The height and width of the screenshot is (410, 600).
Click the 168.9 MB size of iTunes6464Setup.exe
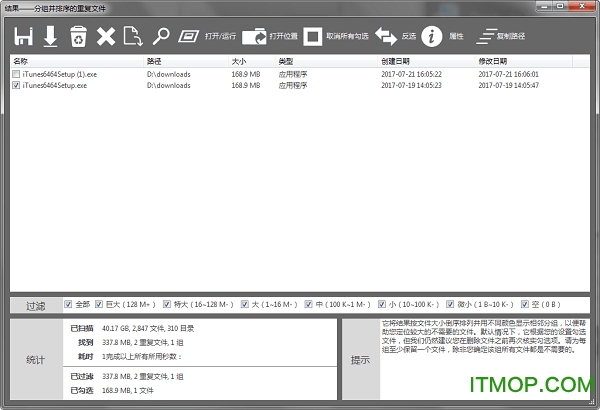click(x=246, y=85)
